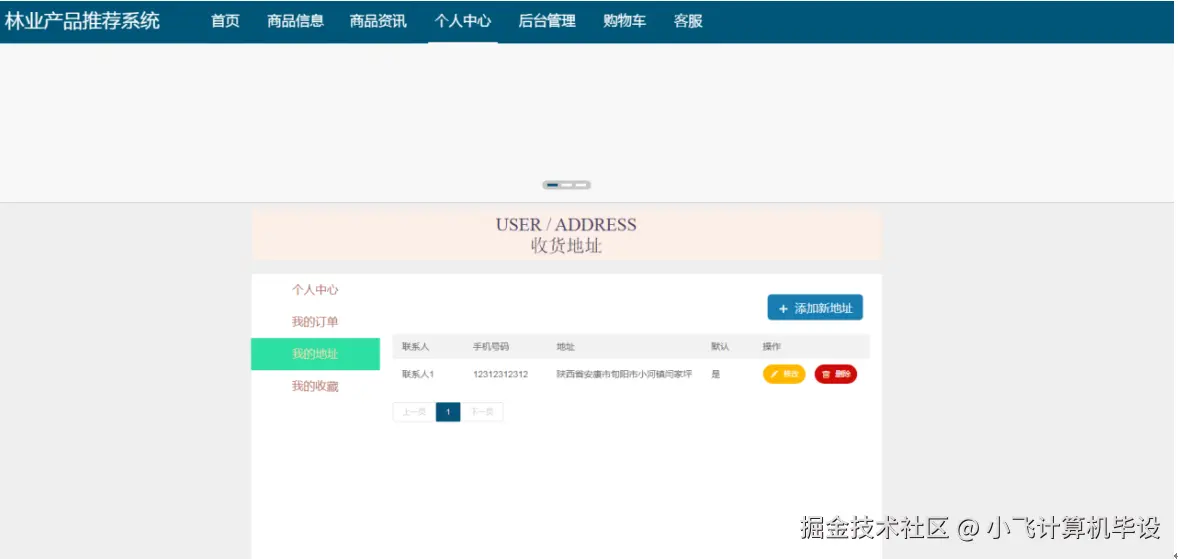This screenshot has height=559, width=1178.
Task: Click the phone number 12312312312
Action: click(500, 374)
